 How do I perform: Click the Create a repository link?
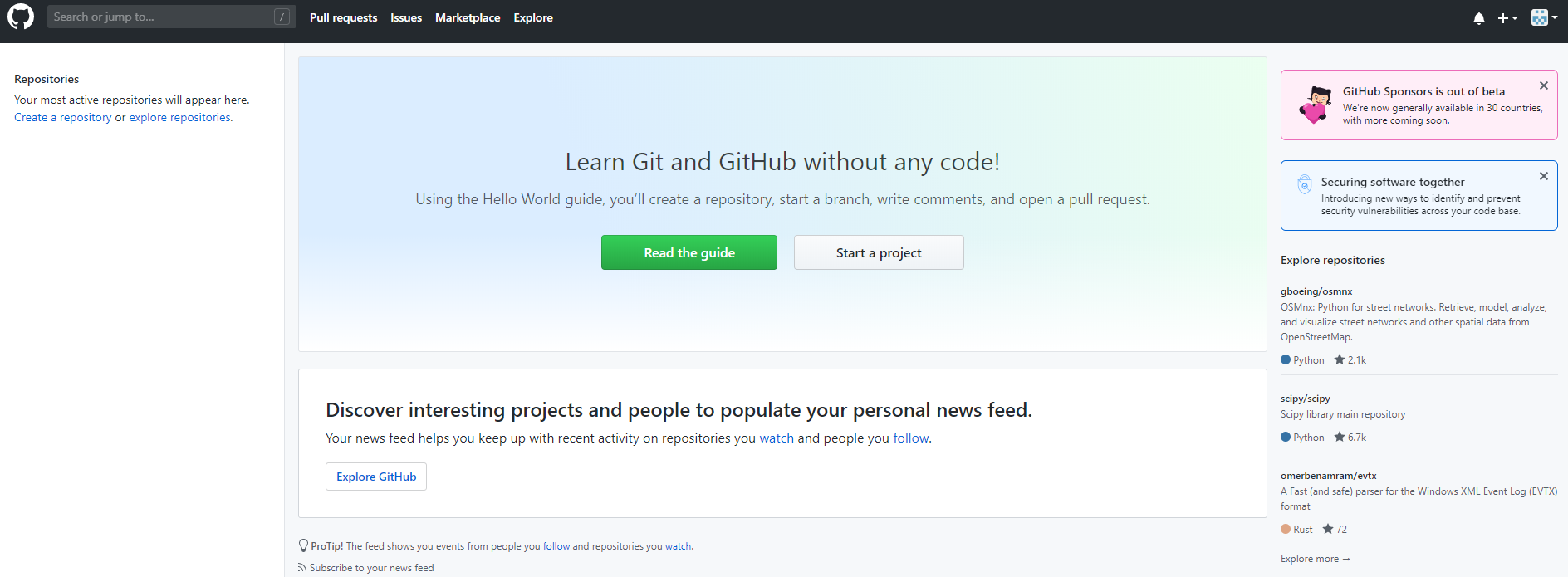pyautogui.click(x=62, y=117)
